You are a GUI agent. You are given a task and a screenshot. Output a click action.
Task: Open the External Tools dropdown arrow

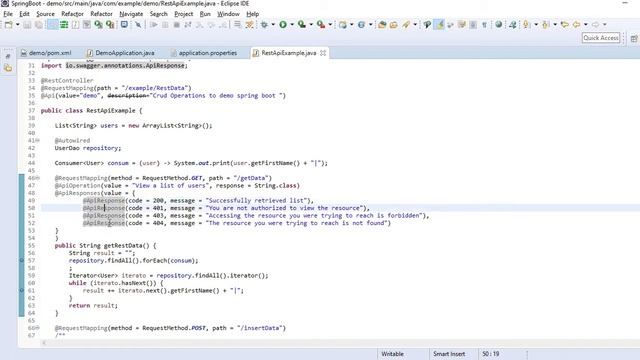pyautogui.click(x=330, y=25)
